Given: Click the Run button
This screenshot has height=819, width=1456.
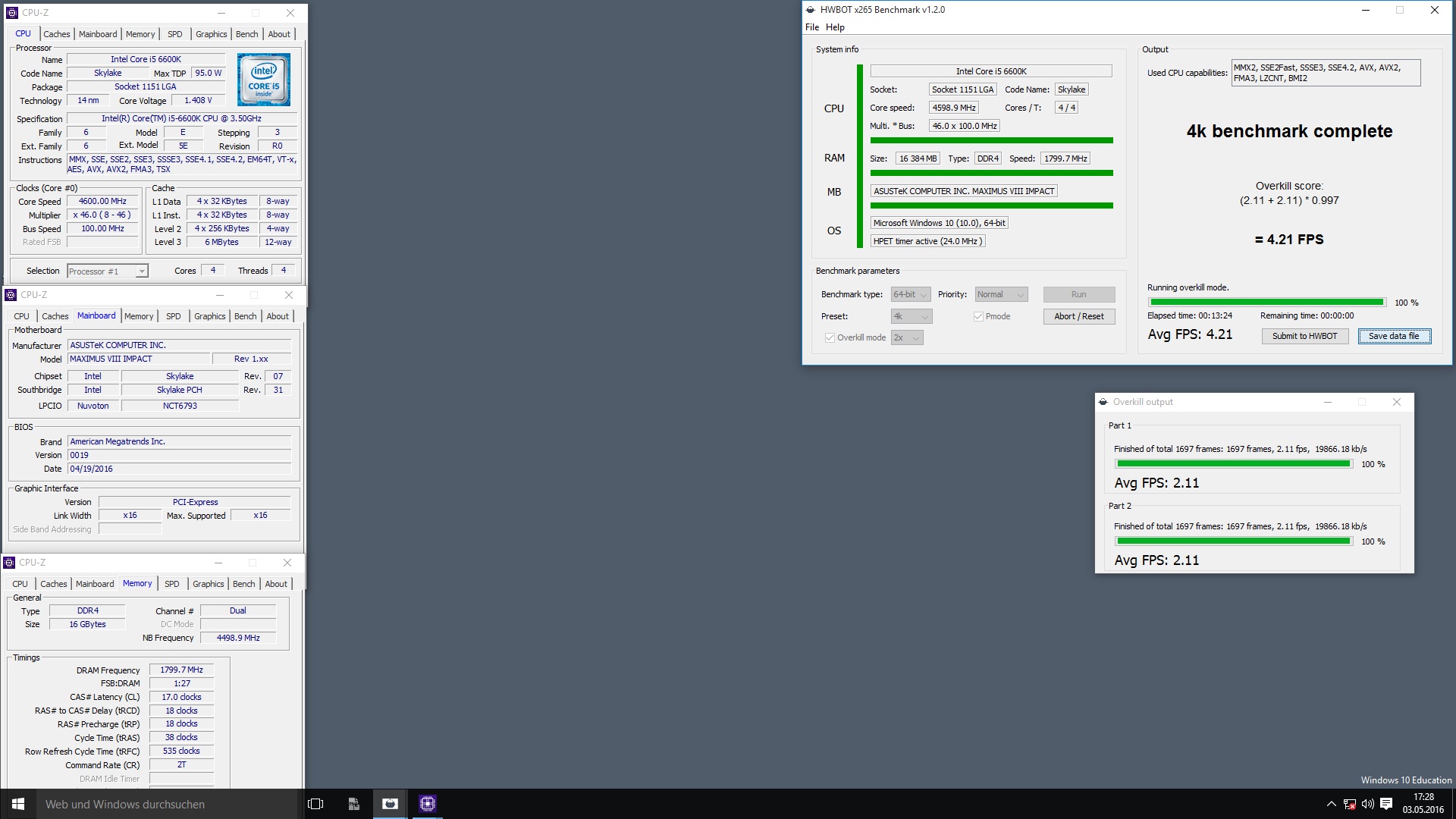Looking at the screenshot, I should (1079, 295).
